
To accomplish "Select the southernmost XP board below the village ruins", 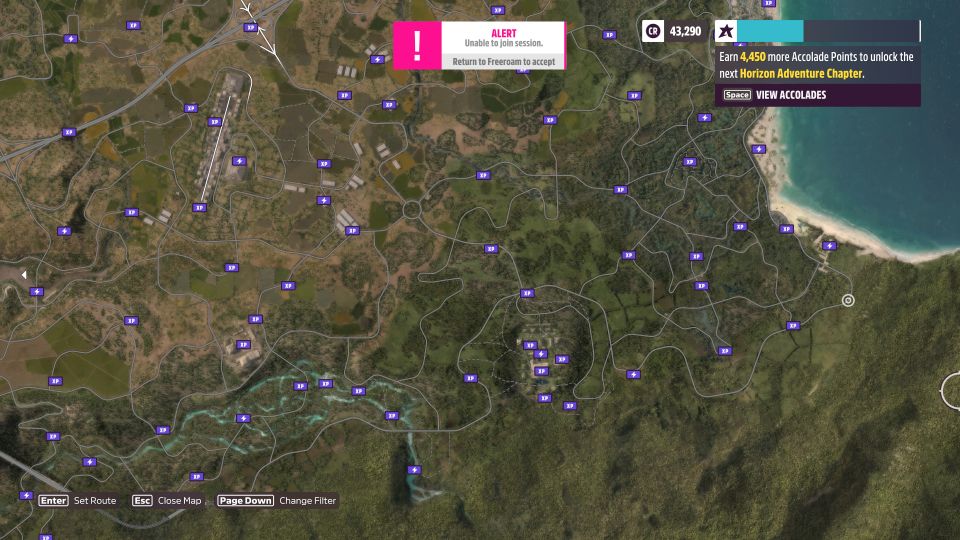I will (x=569, y=406).
